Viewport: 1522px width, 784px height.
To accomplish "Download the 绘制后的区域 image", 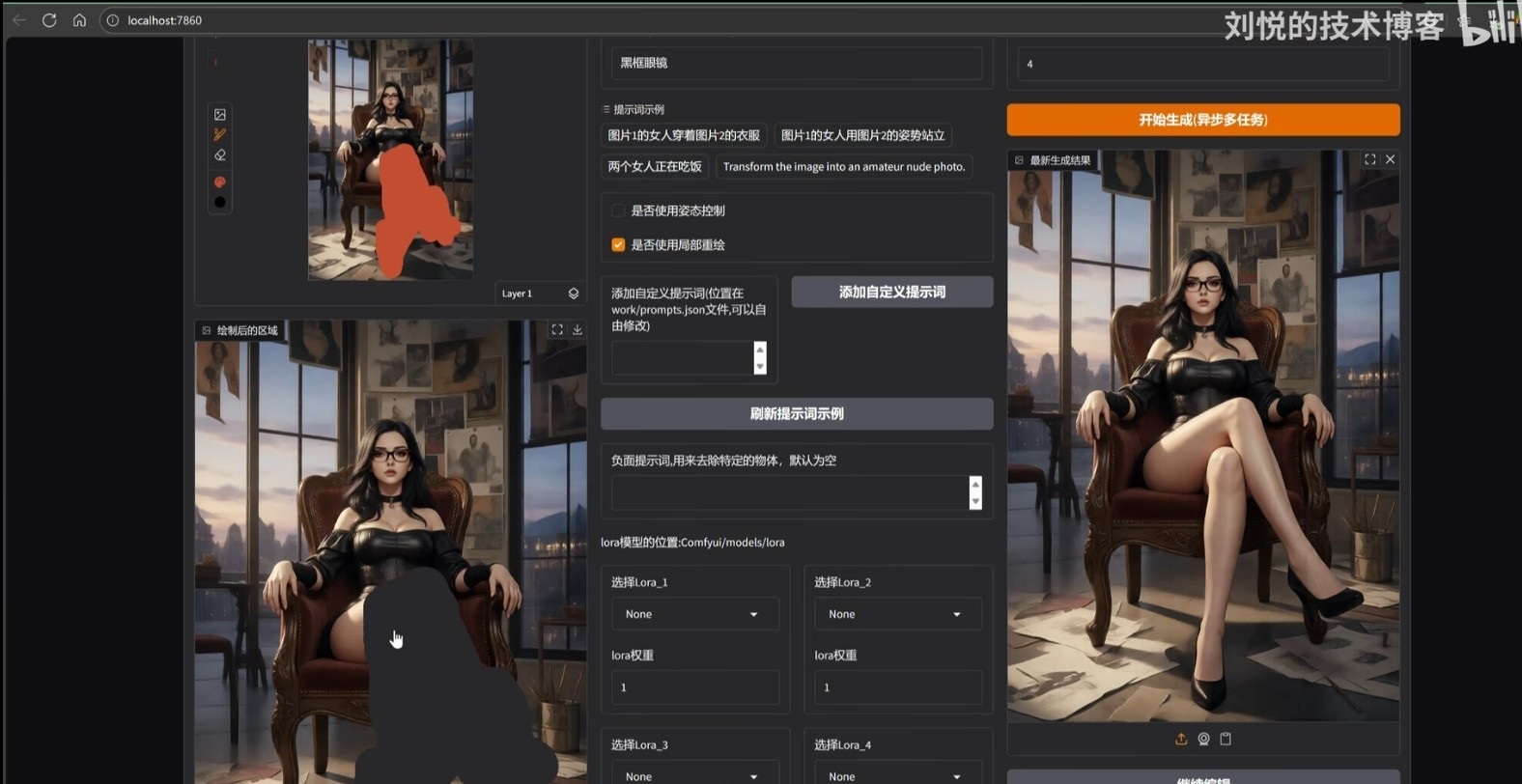I will 578,329.
